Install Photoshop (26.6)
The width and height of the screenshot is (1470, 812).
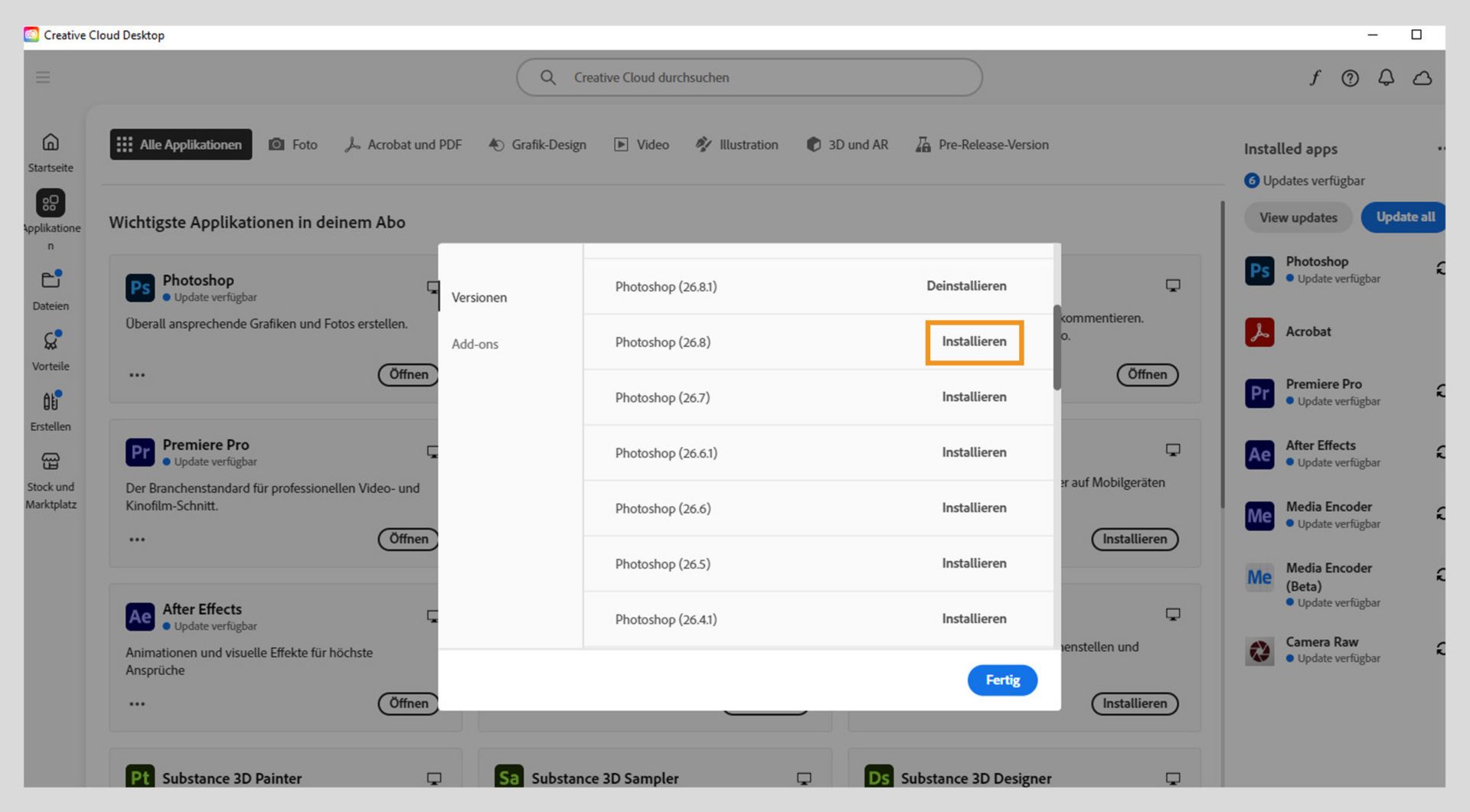point(974,508)
